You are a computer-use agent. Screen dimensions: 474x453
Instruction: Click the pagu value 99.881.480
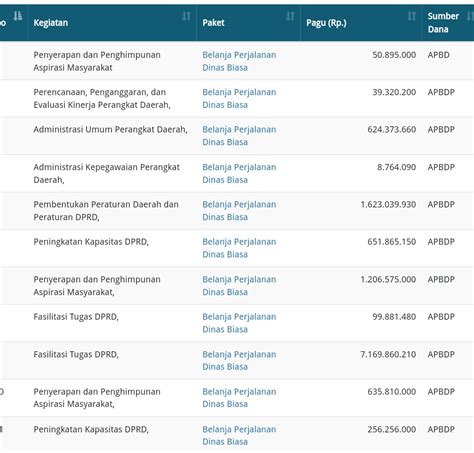[394, 317]
